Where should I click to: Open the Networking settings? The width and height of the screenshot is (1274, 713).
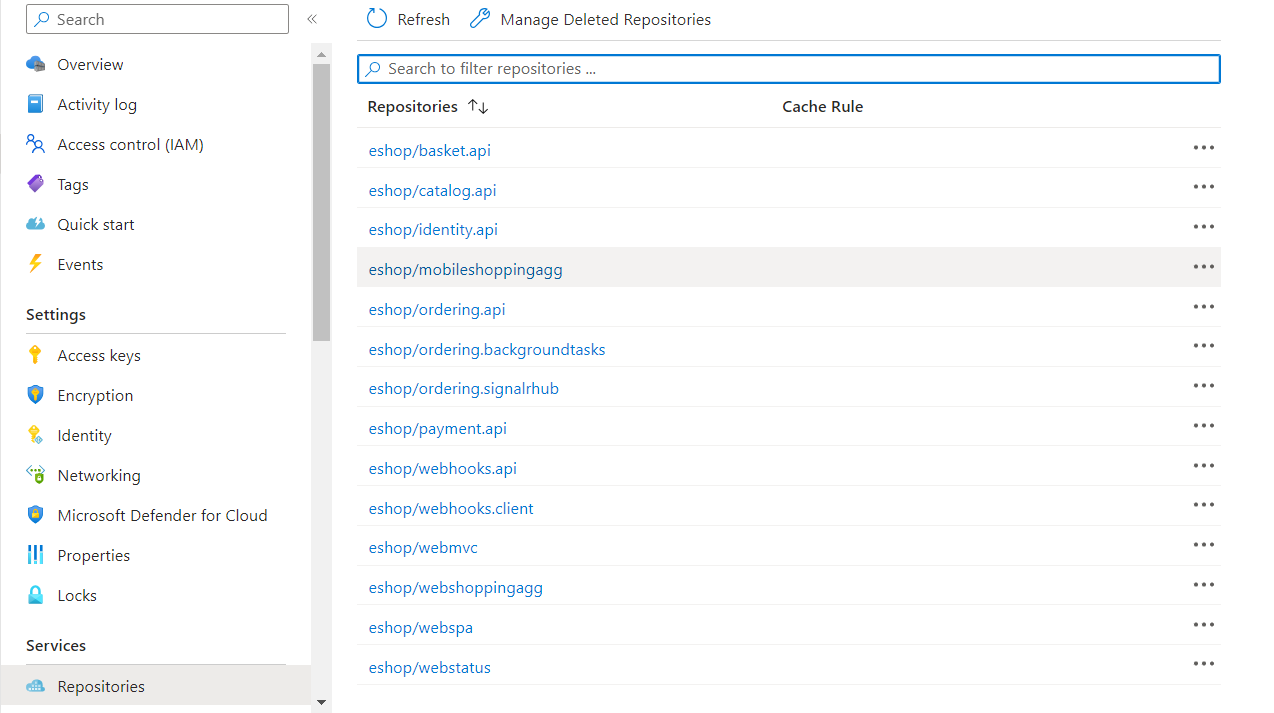(98, 475)
